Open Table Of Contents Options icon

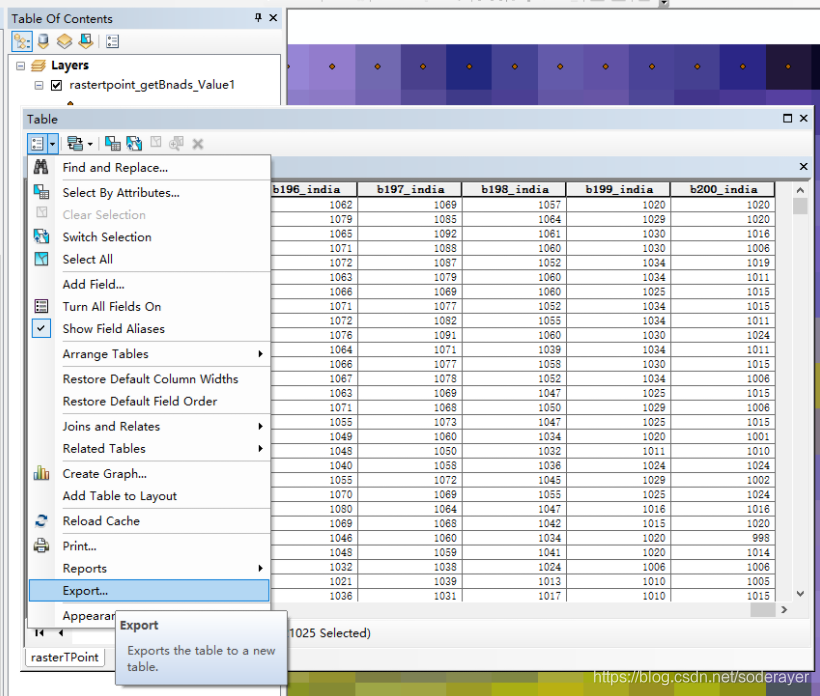[112, 41]
